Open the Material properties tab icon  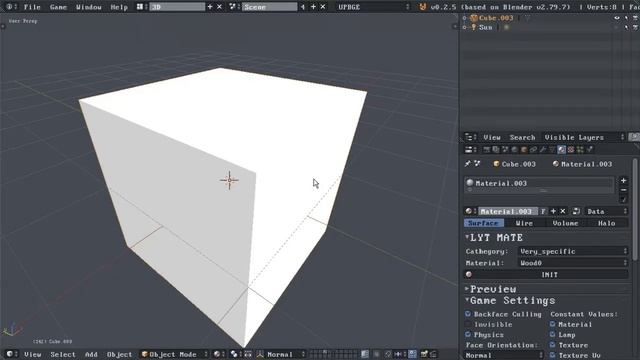[x=562, y=149]
